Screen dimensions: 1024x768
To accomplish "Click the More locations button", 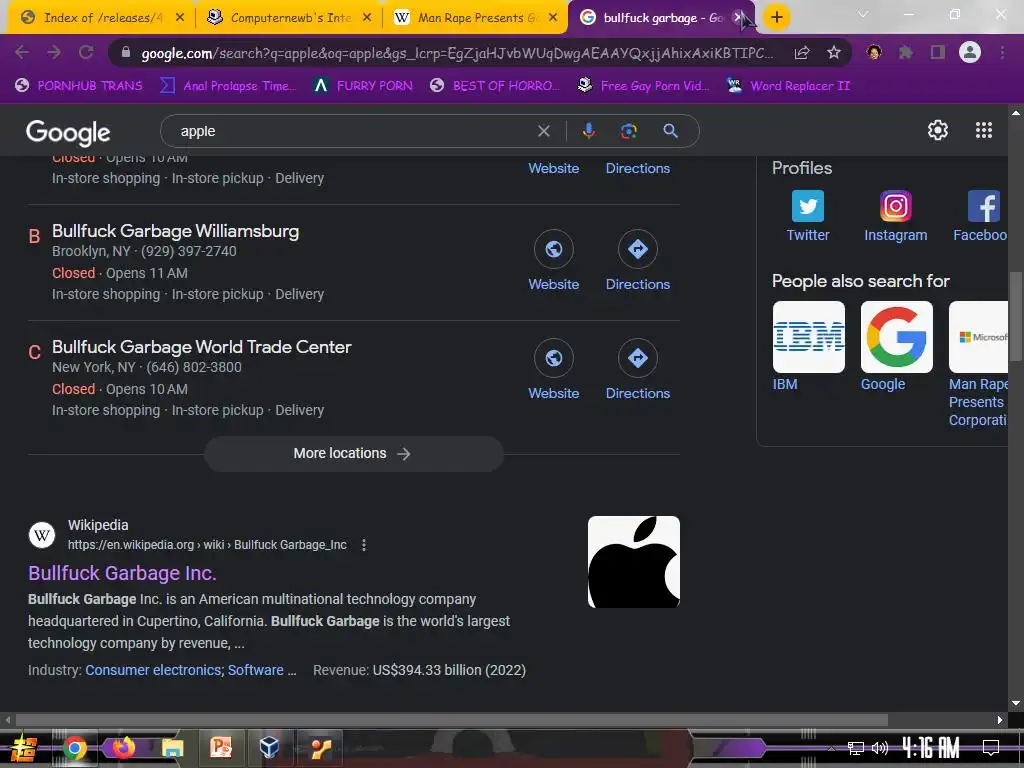I will coord(353,453).
